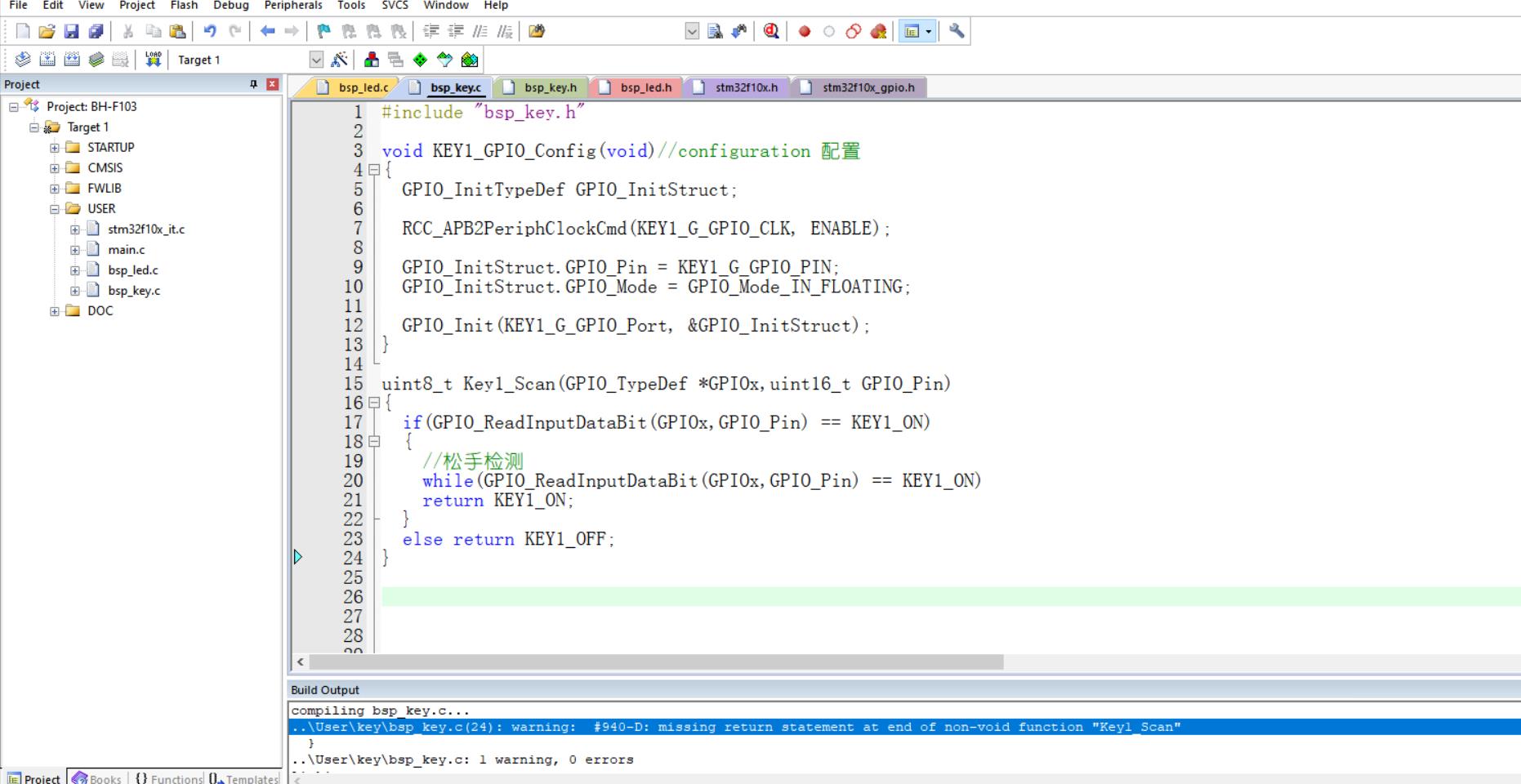Insert or remove a bookmark with the flag icon
The image size is (1521, 784).
coord(324,31)
